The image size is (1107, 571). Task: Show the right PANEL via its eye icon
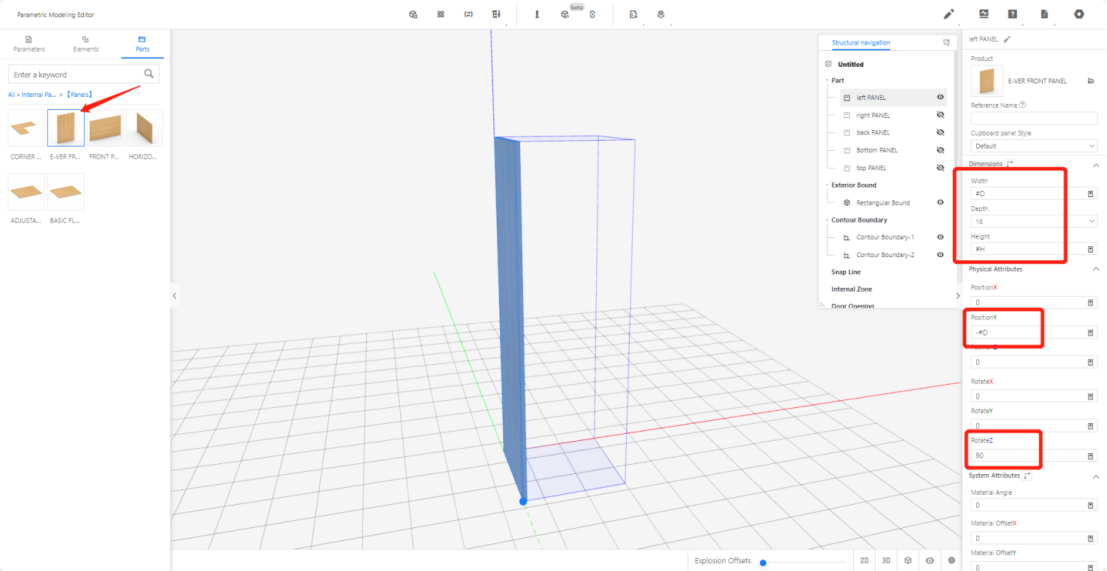tap(940, 115)
